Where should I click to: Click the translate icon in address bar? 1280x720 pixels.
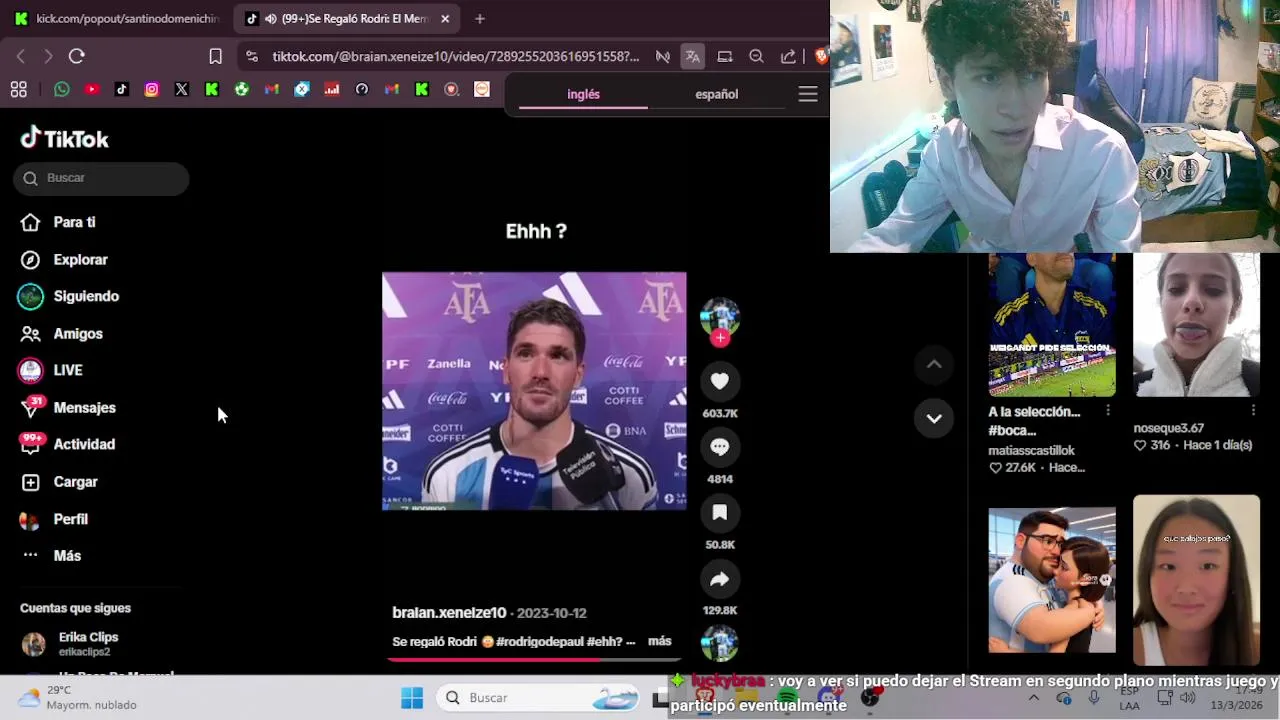(x=692, y=56)
